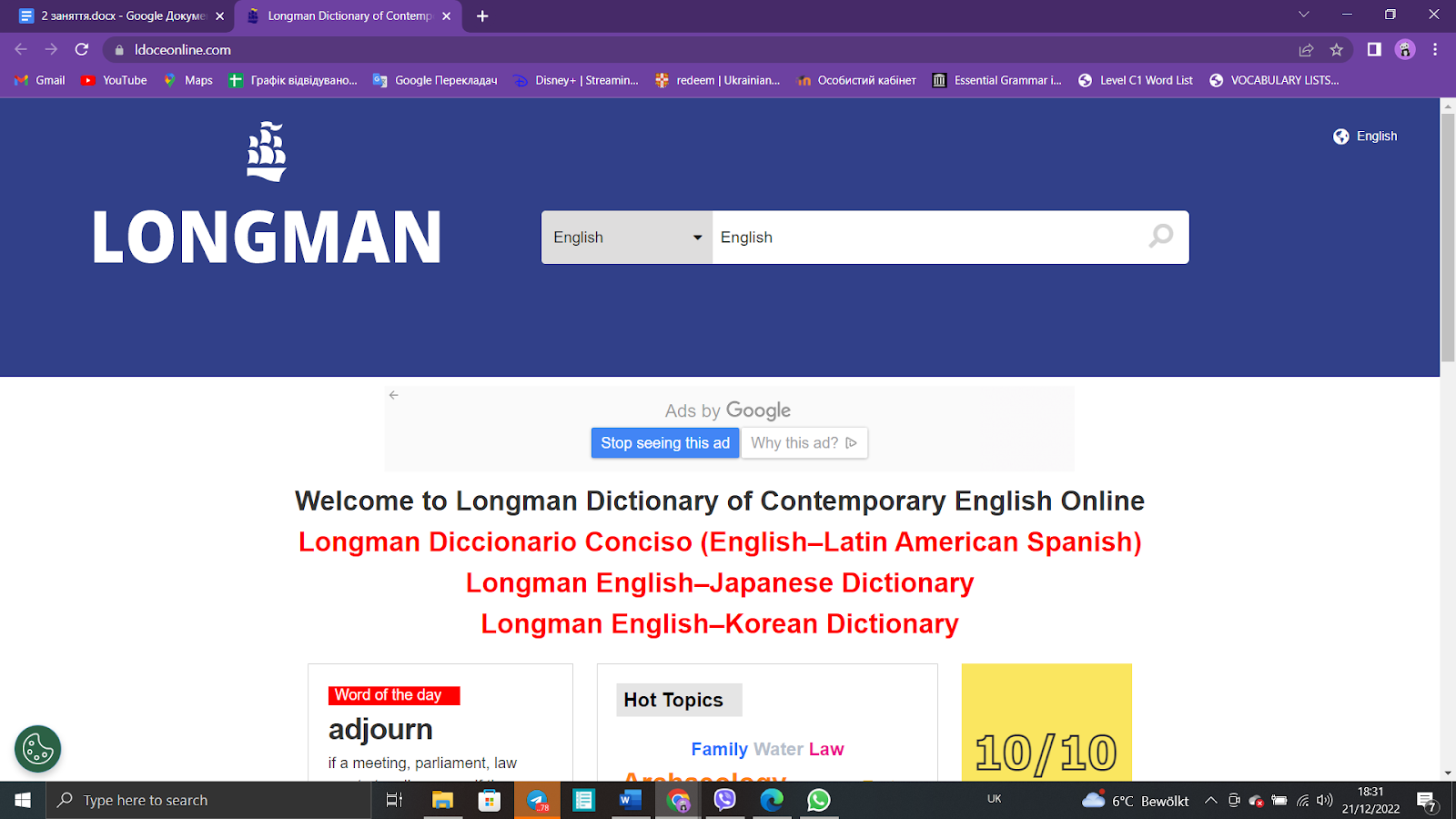Open the Water hot topic

tap(778, 749)
